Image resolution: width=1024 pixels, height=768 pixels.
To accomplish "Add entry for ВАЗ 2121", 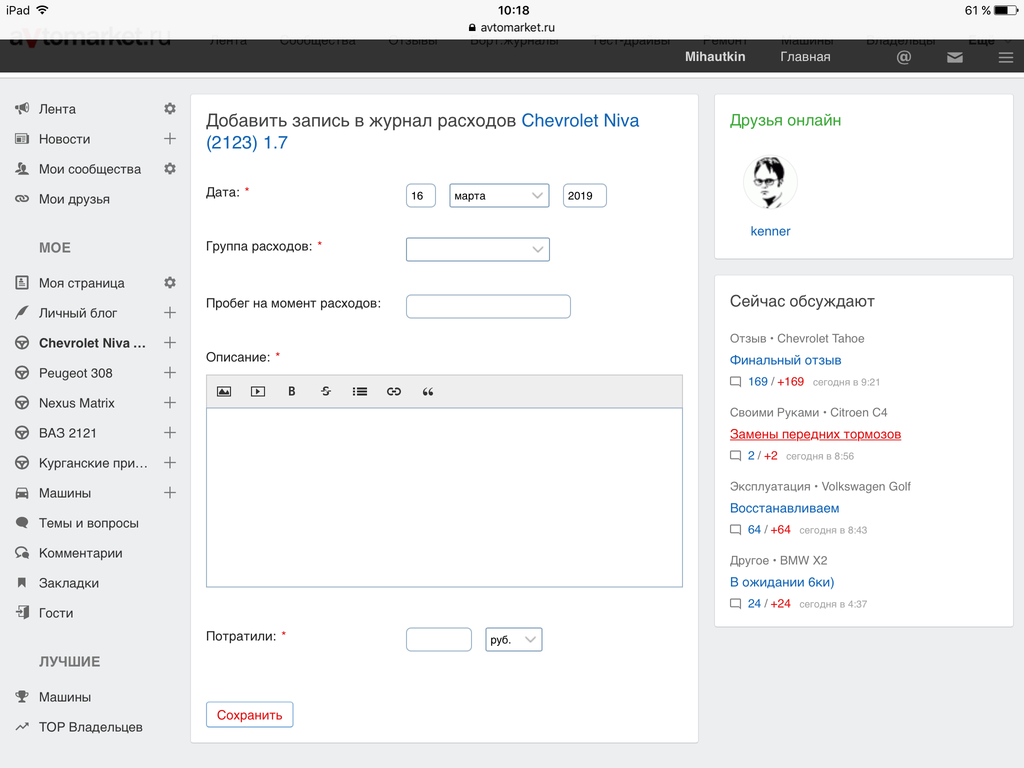I will (170, 433).
